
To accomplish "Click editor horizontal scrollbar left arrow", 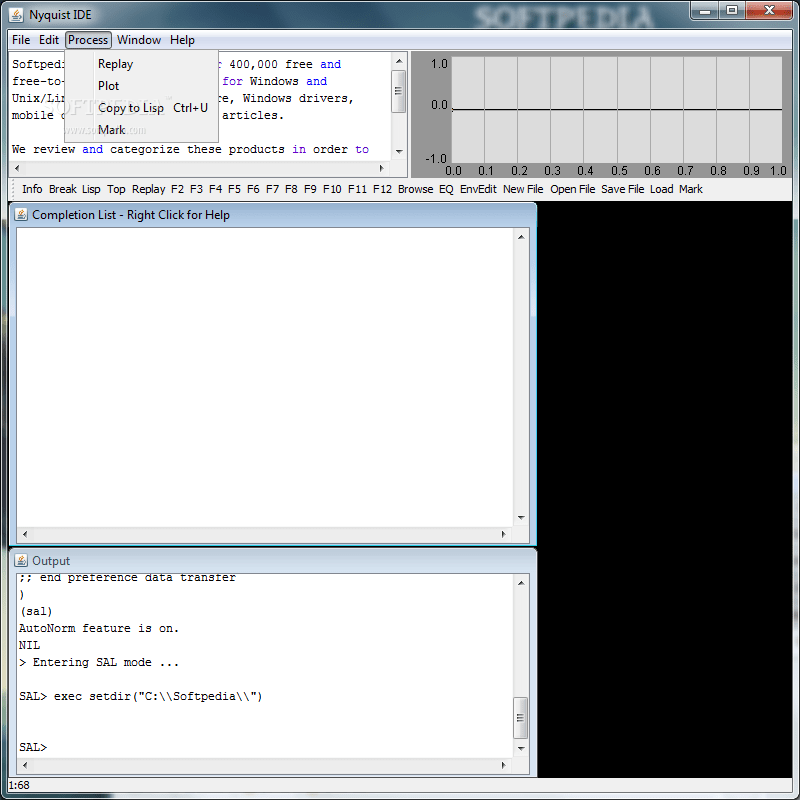I will click(x=17, y=168).
